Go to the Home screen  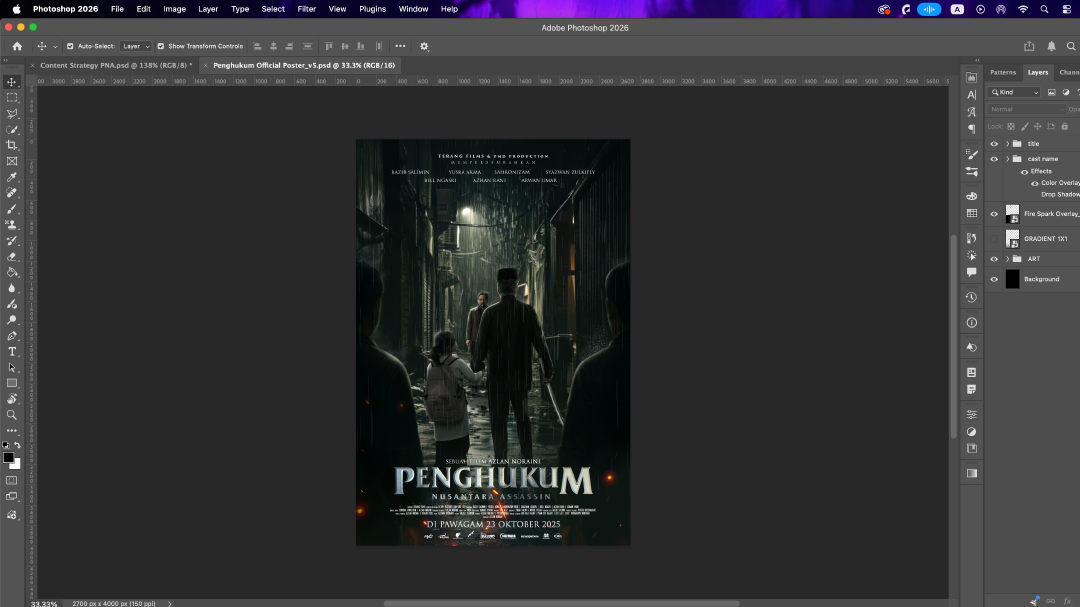point(17,46)
